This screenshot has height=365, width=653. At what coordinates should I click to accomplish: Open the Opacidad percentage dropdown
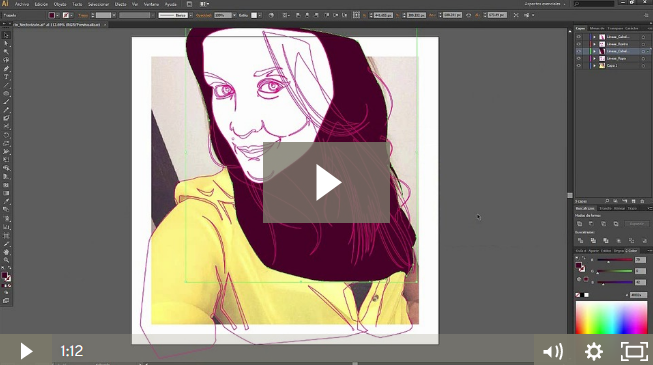(234, 15)
